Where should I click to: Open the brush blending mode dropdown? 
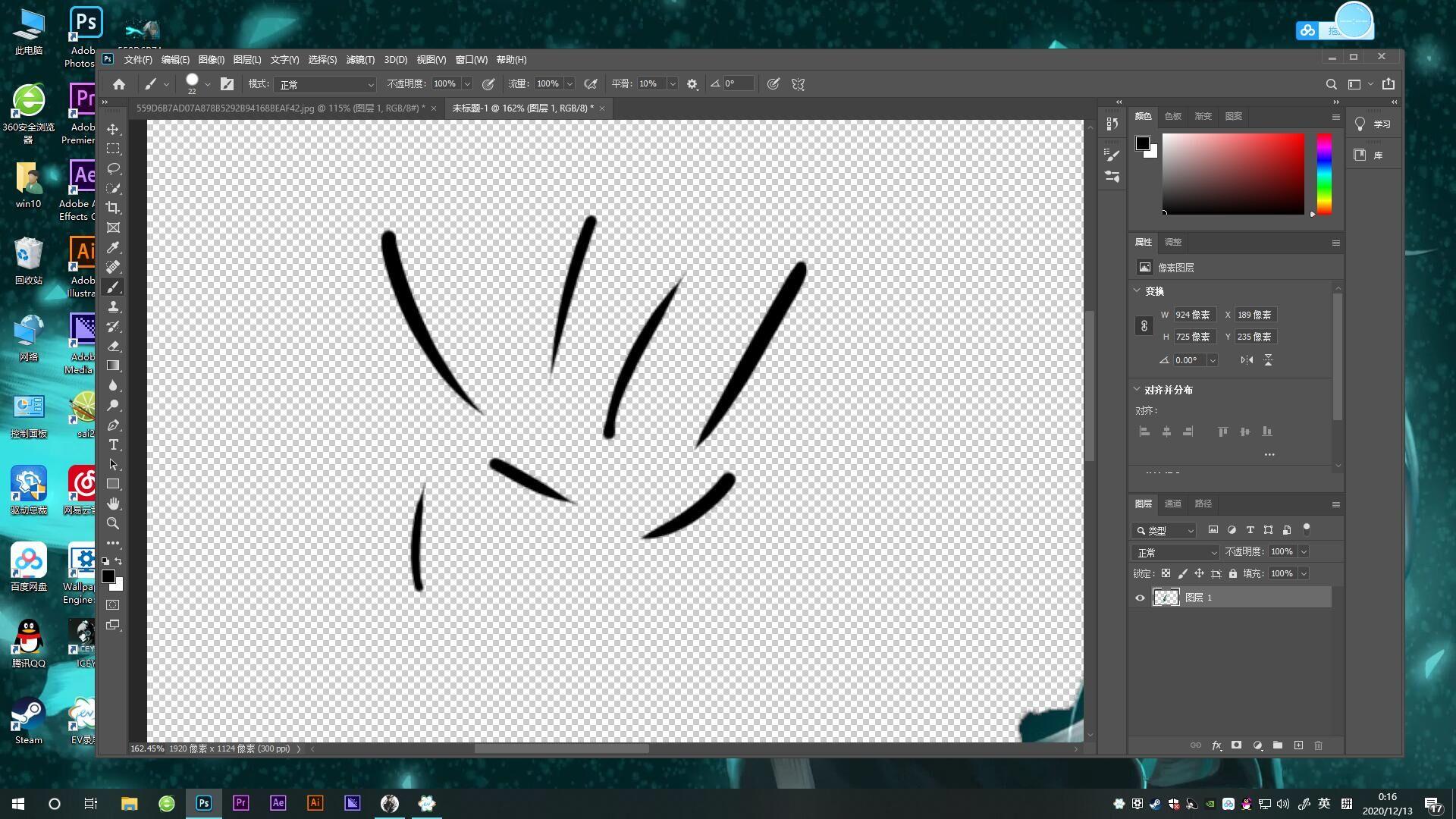[x=325, y=84]
